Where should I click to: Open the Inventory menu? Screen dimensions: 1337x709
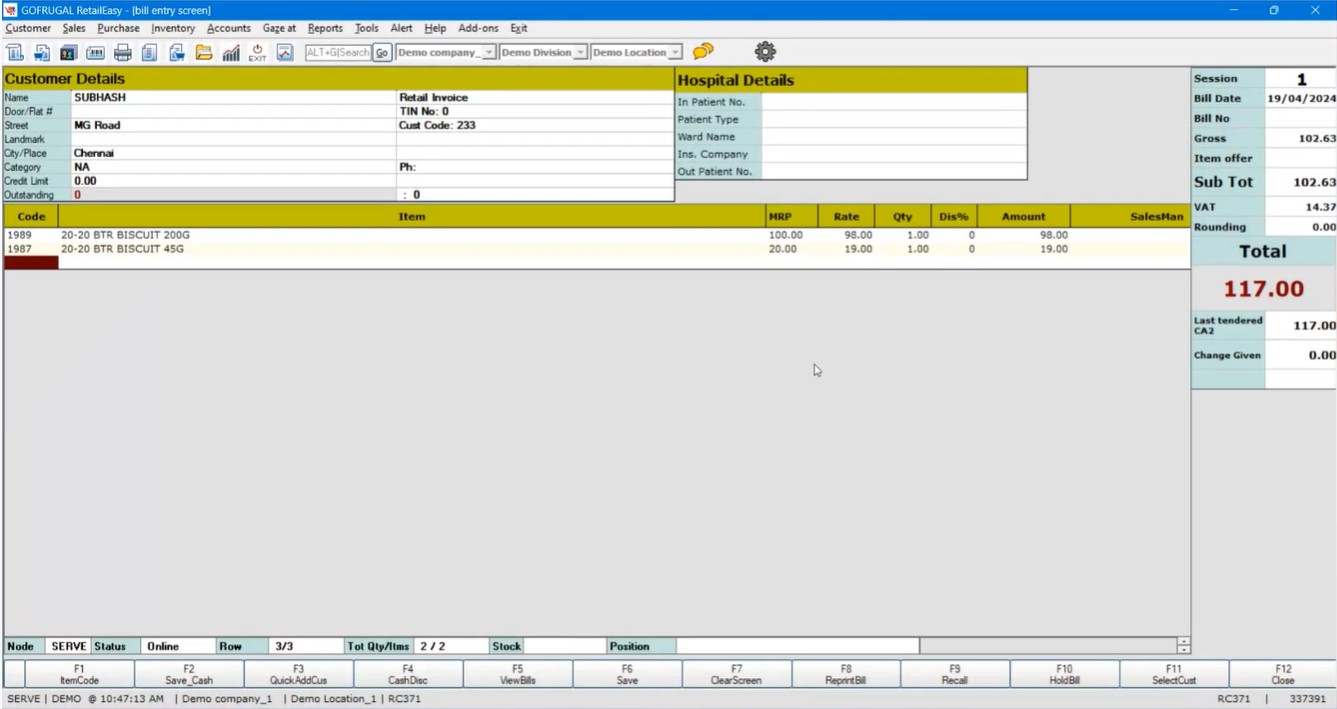[173, 28]
